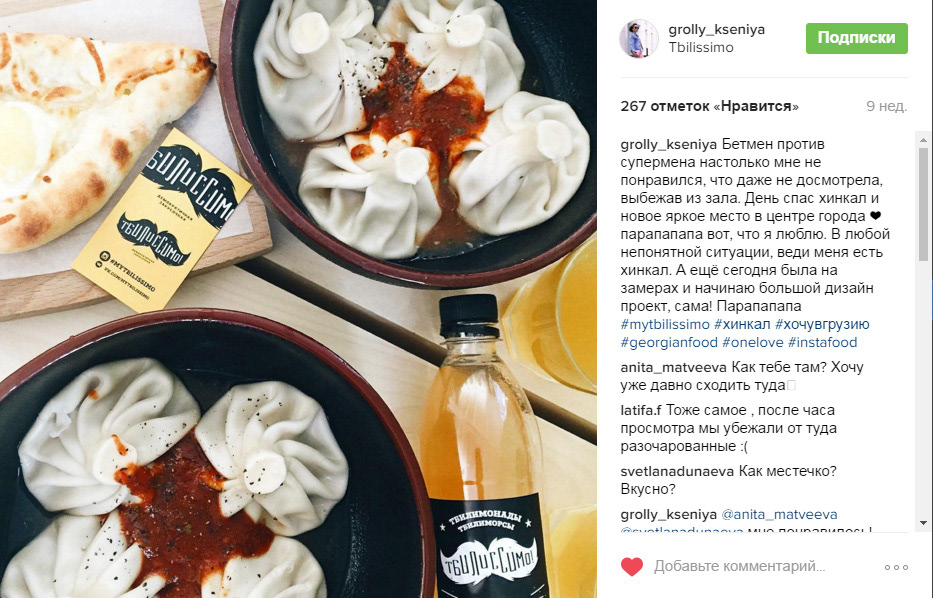Visit the anita_matveeva commenter profile
The width and height of the screenshot is (933, 598).
674,368
